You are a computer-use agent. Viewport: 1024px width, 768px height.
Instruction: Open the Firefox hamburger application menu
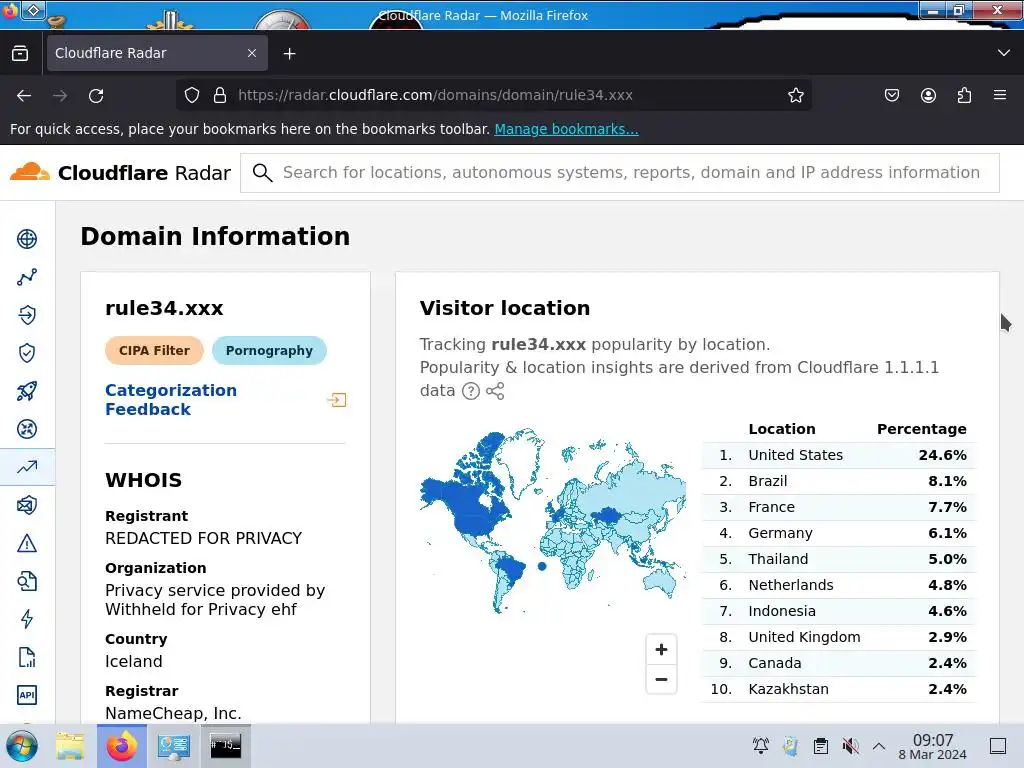coord(1000,95)
